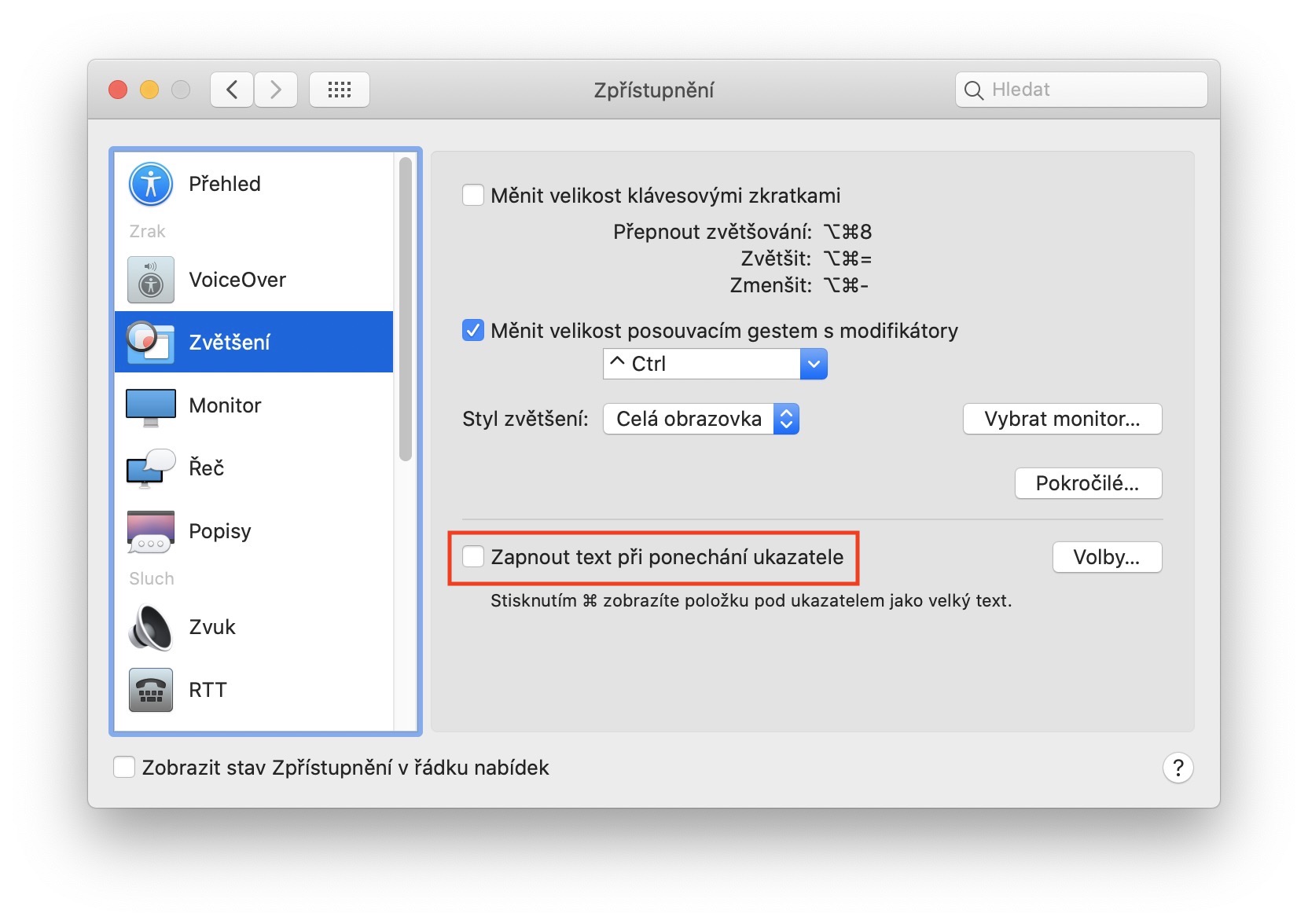Select the VoiceOver icon in sidebar
The height and width of the screenshot is (924, 1308).
tap(150, 280)
